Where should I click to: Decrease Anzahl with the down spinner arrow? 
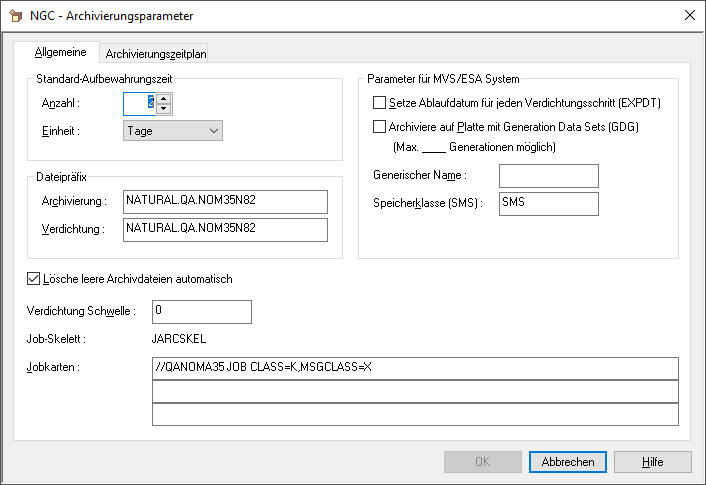[x=164, y=108]
